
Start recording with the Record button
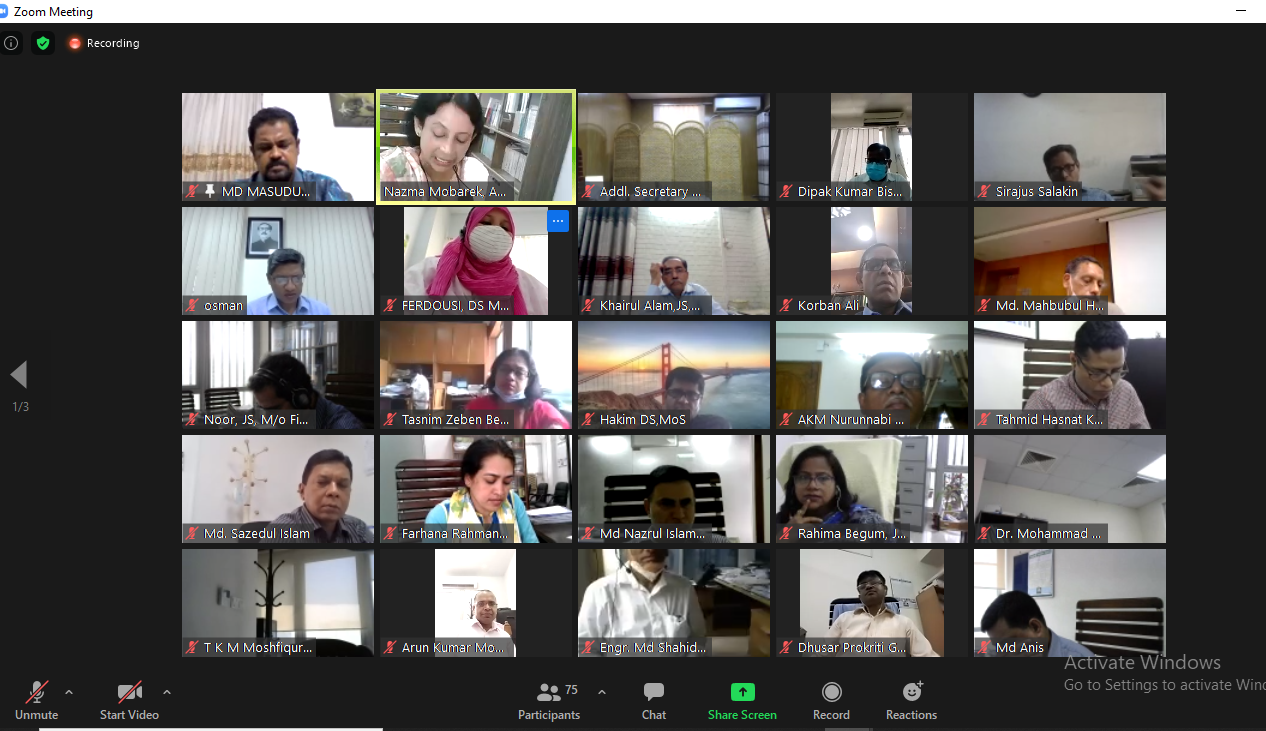[831, 700]
